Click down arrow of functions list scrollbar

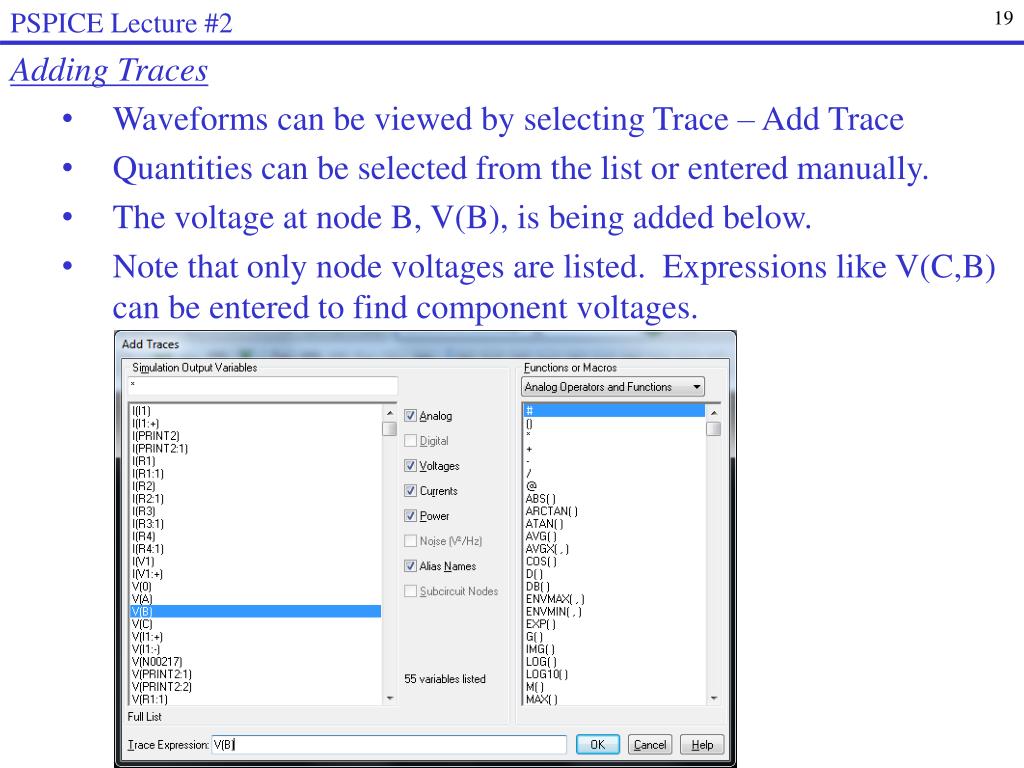(x=714, y=698)
